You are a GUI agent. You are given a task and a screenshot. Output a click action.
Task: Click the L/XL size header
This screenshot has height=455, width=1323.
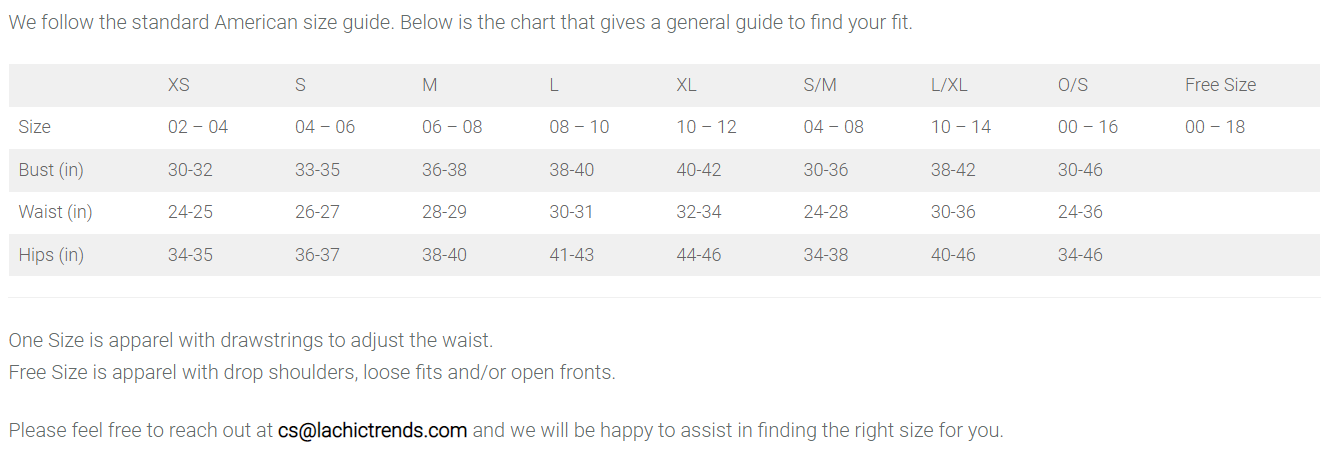click(x=949, y=85)
